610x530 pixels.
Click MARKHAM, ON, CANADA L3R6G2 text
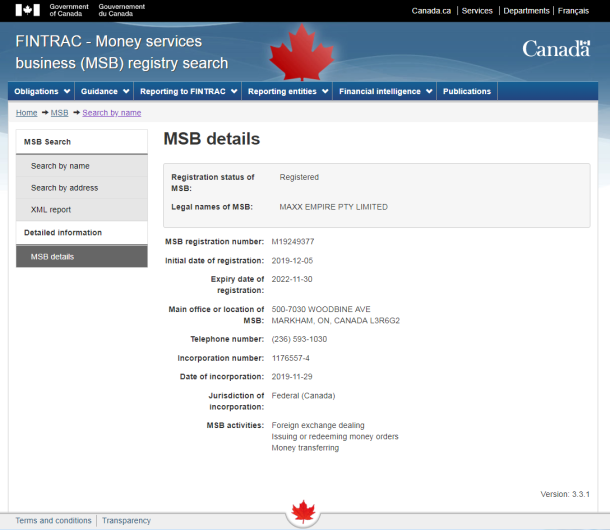pos(336,321)
